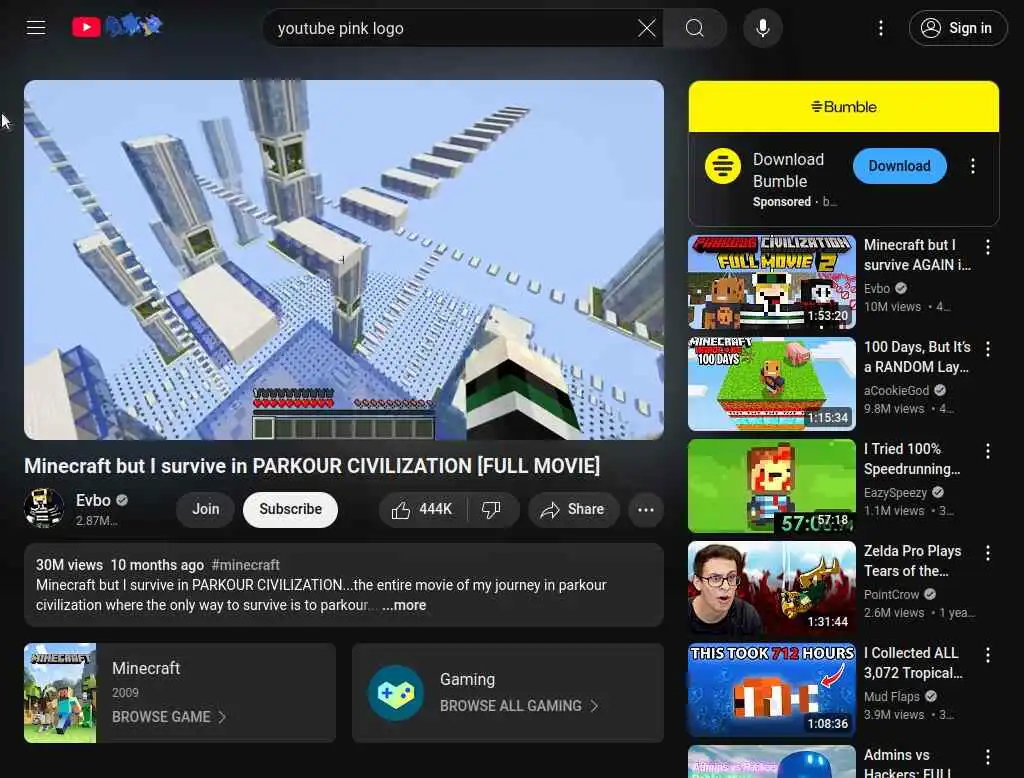The image size is (1024, 778).
Task: Open options for 'Zelda Pro Plays' video
Action: coord(988,553)
